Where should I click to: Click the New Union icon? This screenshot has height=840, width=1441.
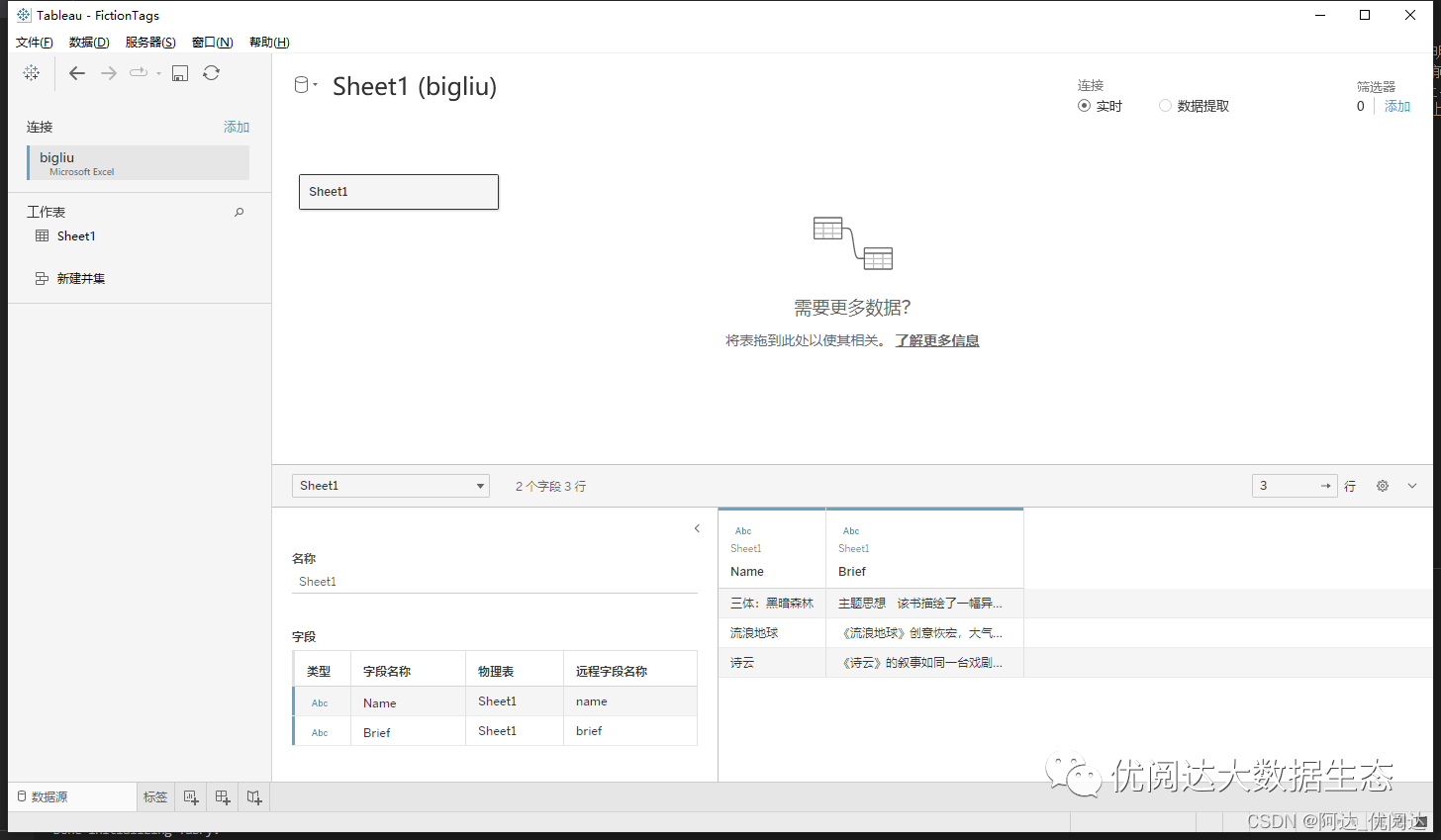(42, 278)
